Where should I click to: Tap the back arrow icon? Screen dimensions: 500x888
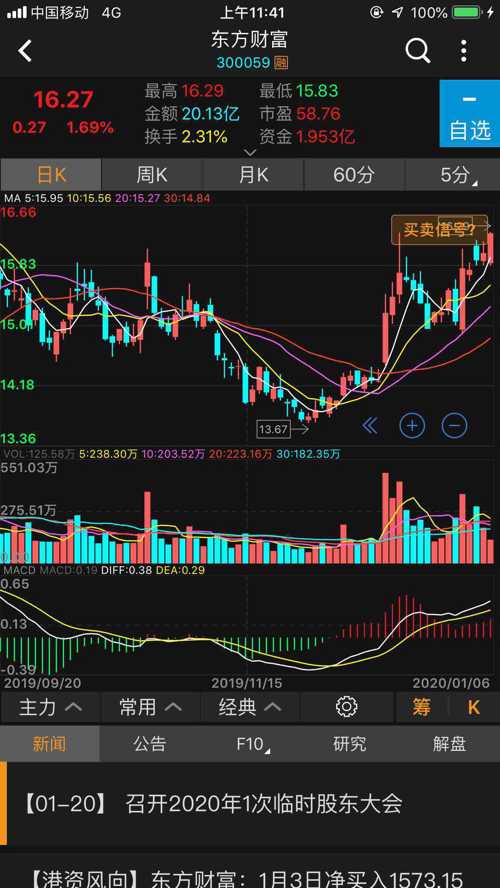pyautogui.click(x=25, y=51)
